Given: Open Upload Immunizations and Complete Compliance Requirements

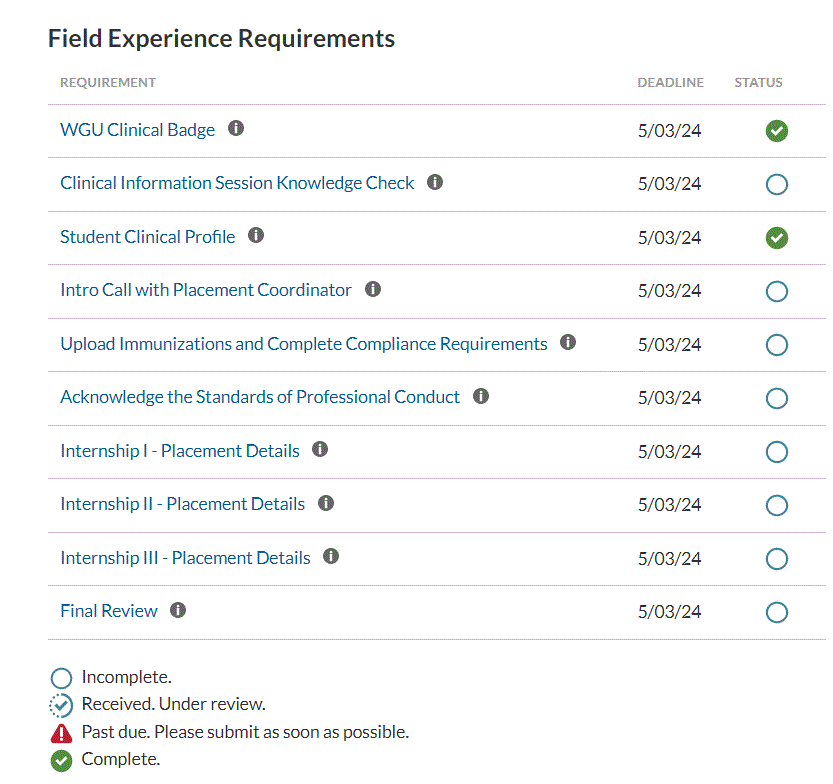Looking at the screenshot, I should tap(303, 344).
